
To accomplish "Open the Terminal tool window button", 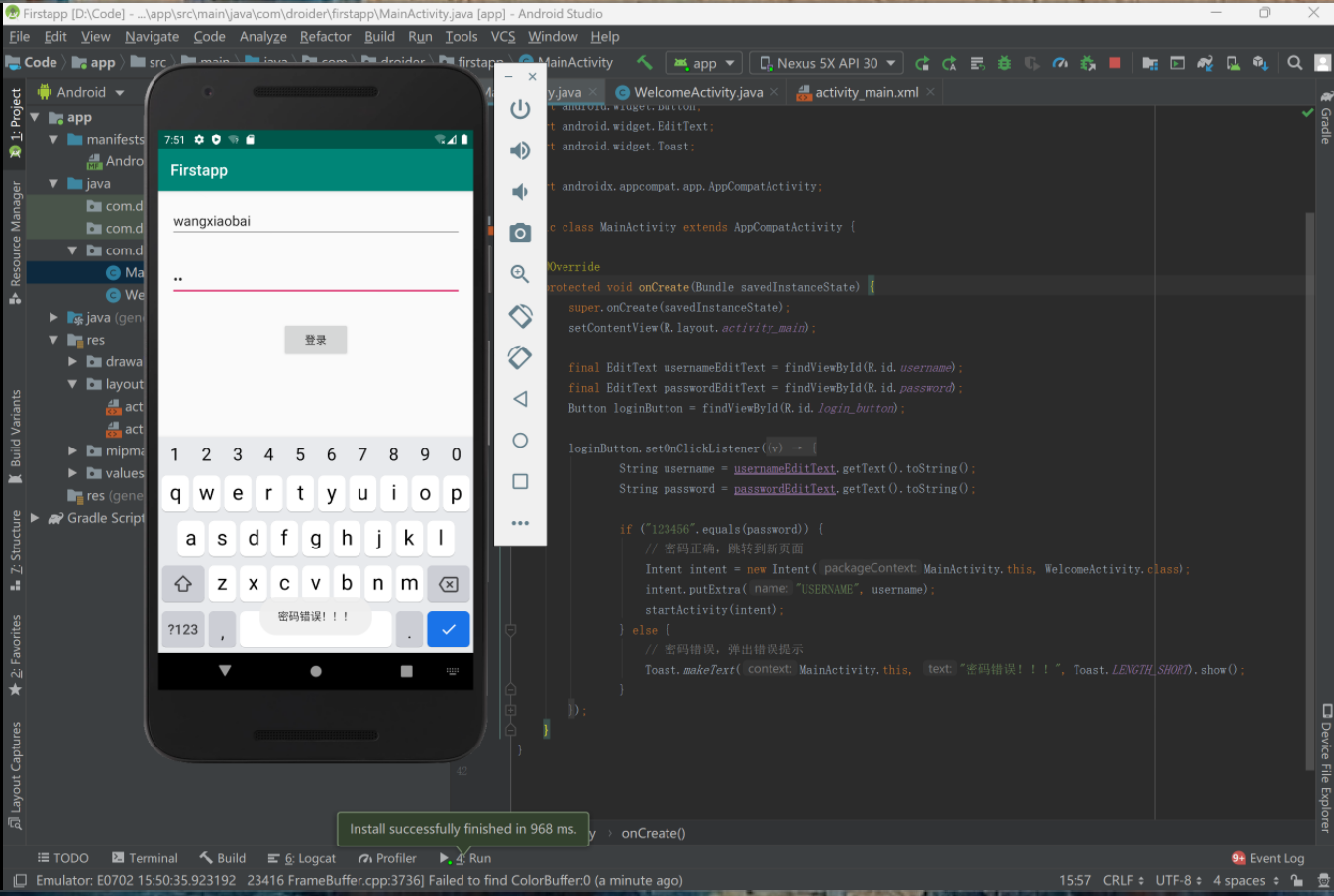I will click(x=145, y=858).
